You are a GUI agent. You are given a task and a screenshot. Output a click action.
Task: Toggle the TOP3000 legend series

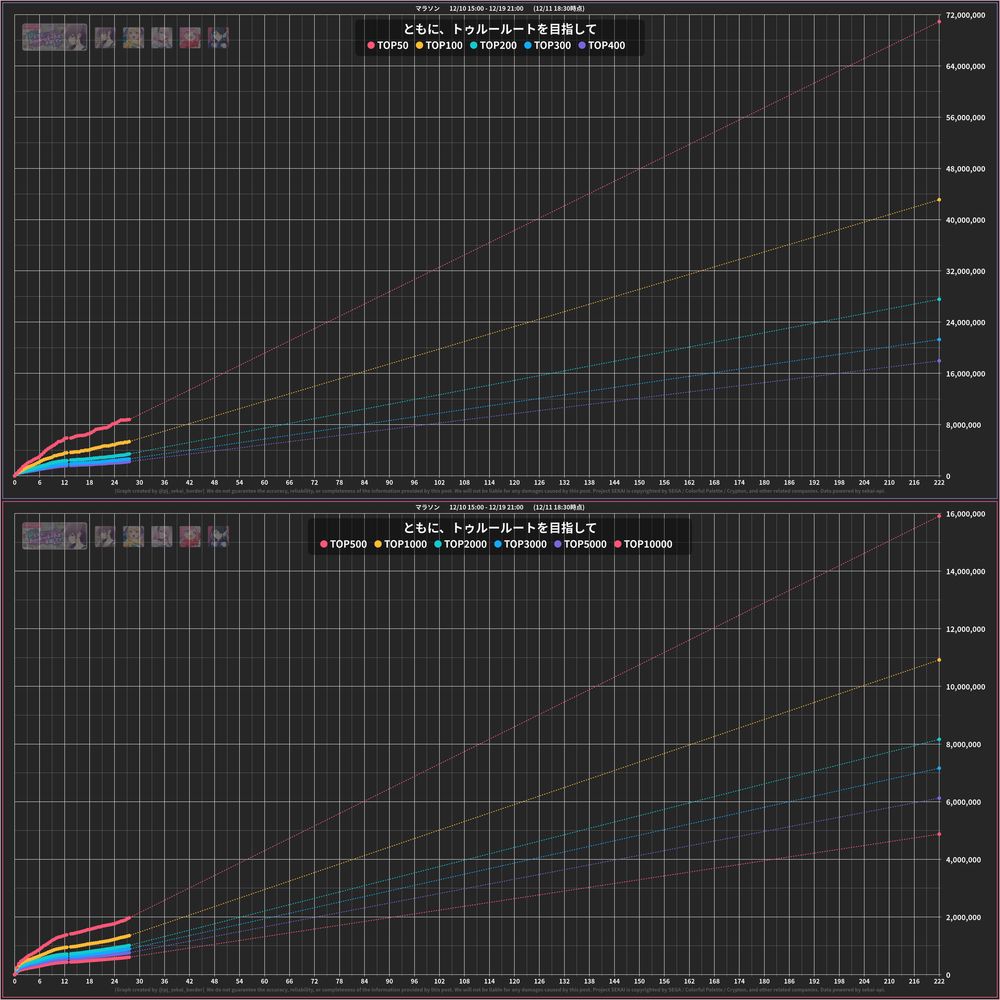click(x=520, y=544)
